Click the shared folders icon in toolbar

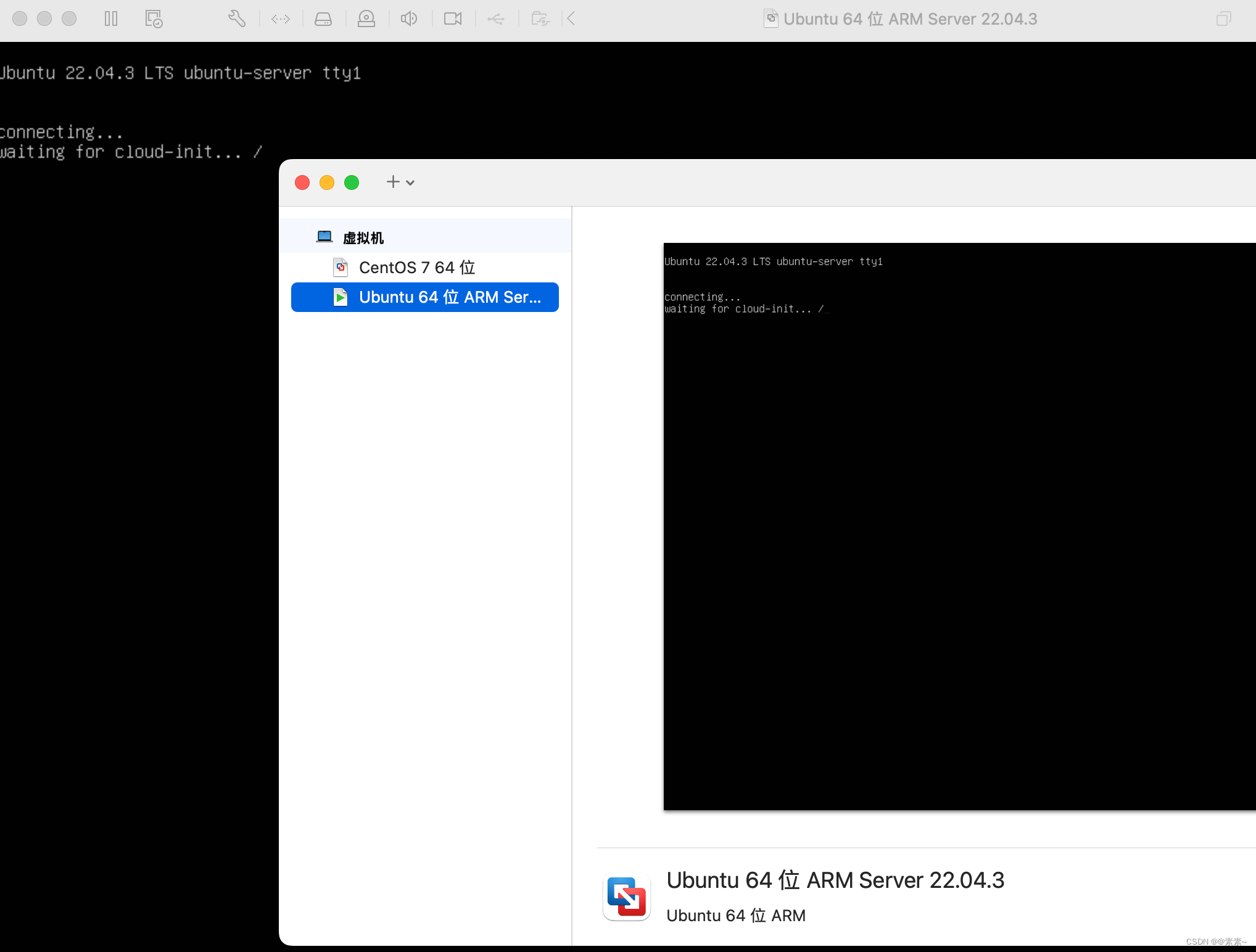pyautogui.click(x=540, y=19)
